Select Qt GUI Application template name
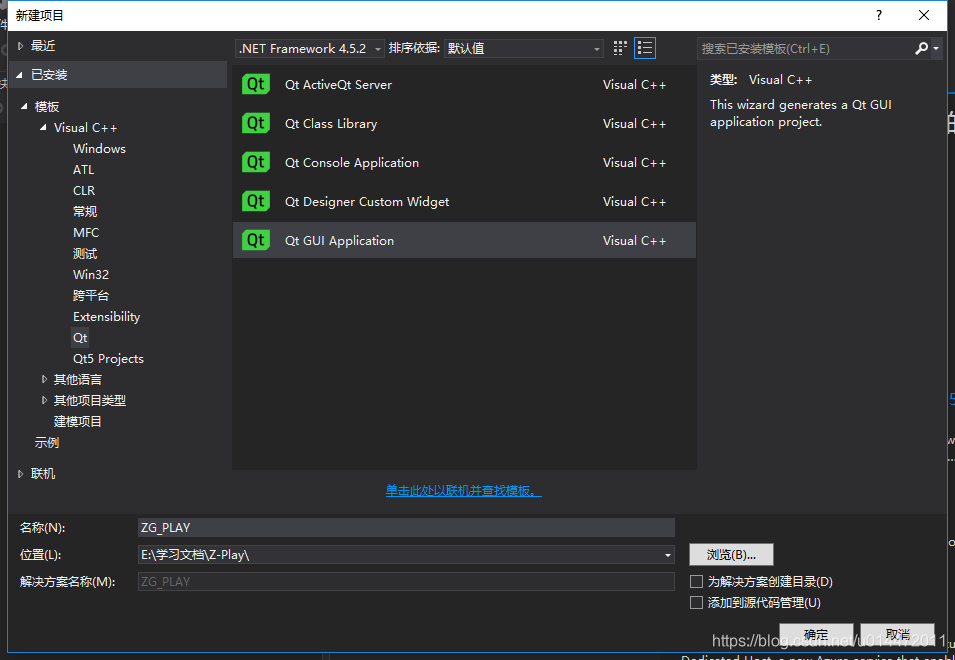Image resolution: width=955 pixels, height=660 pixels. click(339, 240)
